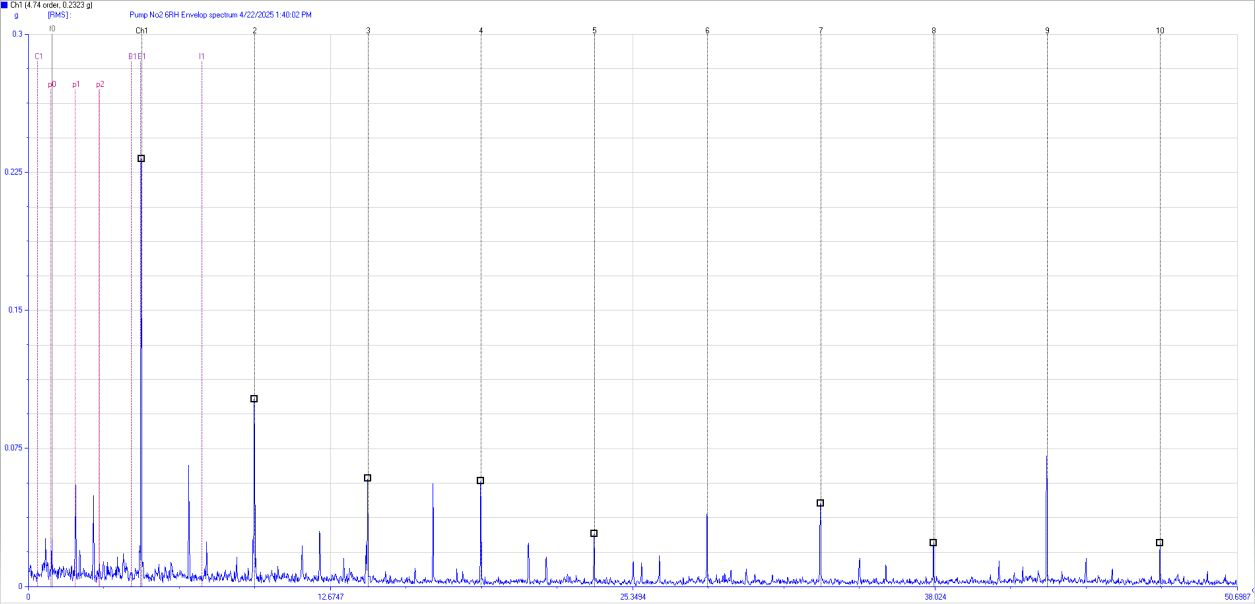This screenshot has height=604, width=1255.
Task: Click the 'g' amplitude unit label
Action: coord(16,16)
